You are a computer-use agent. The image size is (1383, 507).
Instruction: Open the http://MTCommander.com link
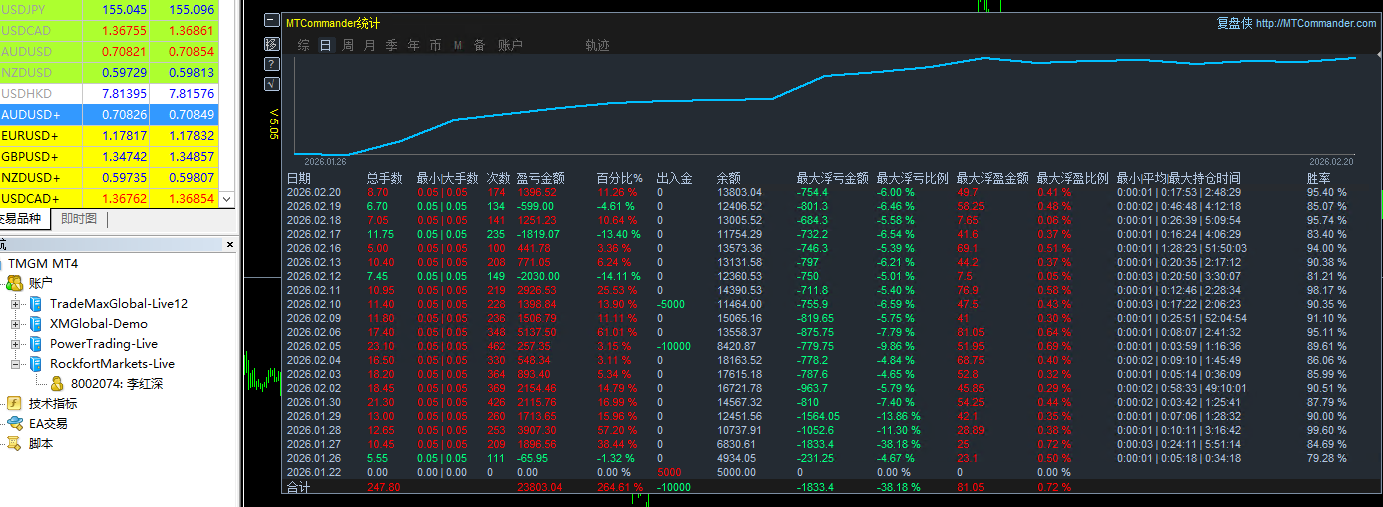point(1316,23)
